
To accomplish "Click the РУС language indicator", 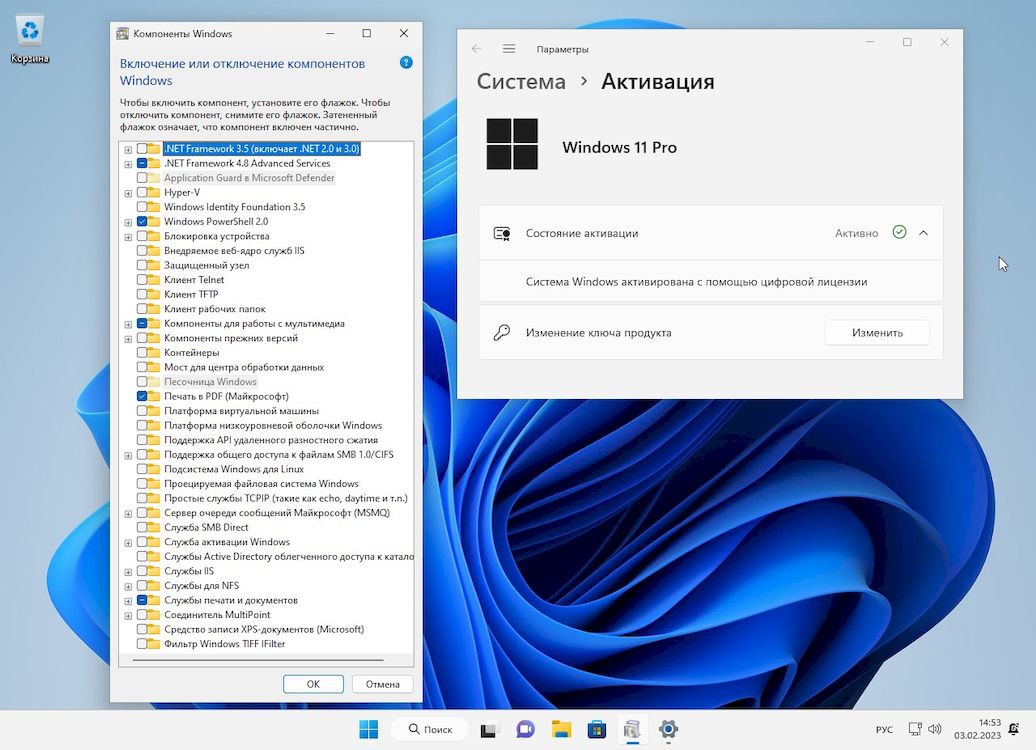I will pyautogui.click(x=884, y=730).
